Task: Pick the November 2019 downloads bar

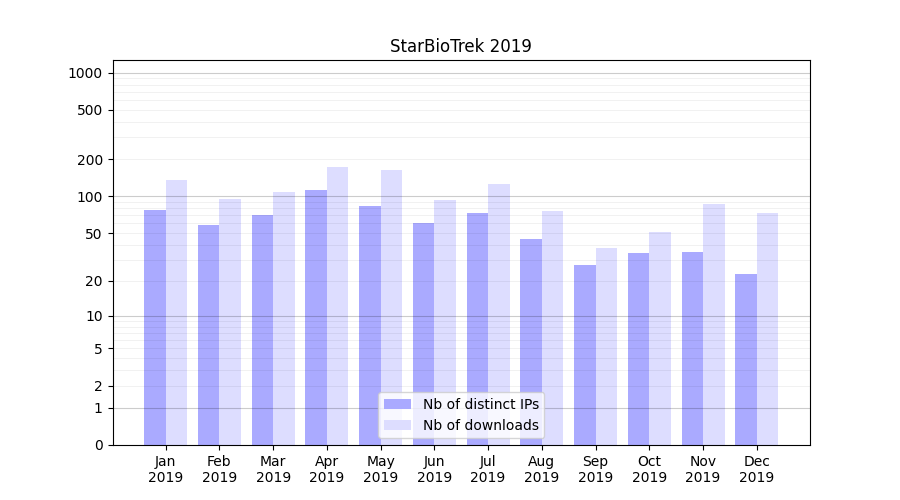Action: pos(714,324)
